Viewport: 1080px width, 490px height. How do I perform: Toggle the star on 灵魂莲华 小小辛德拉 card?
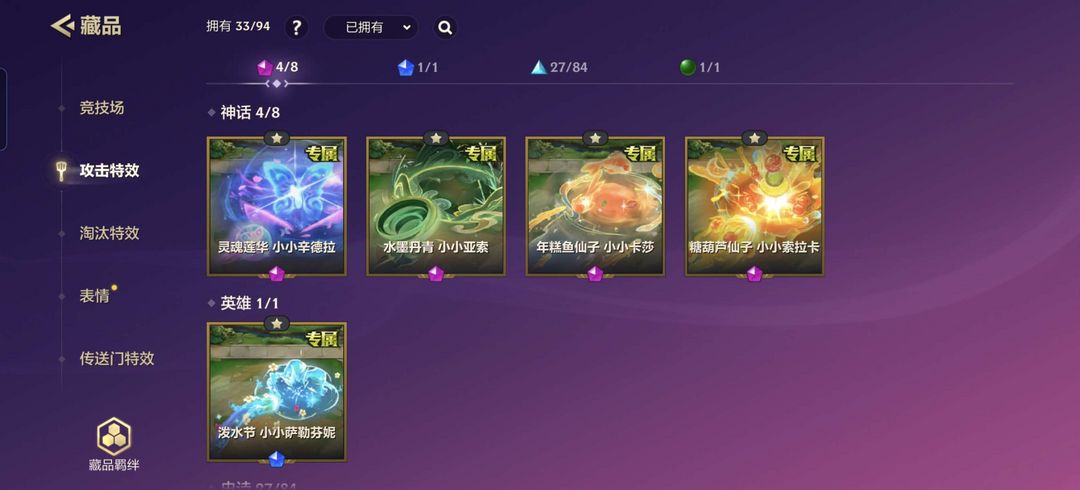coord(277,138)
